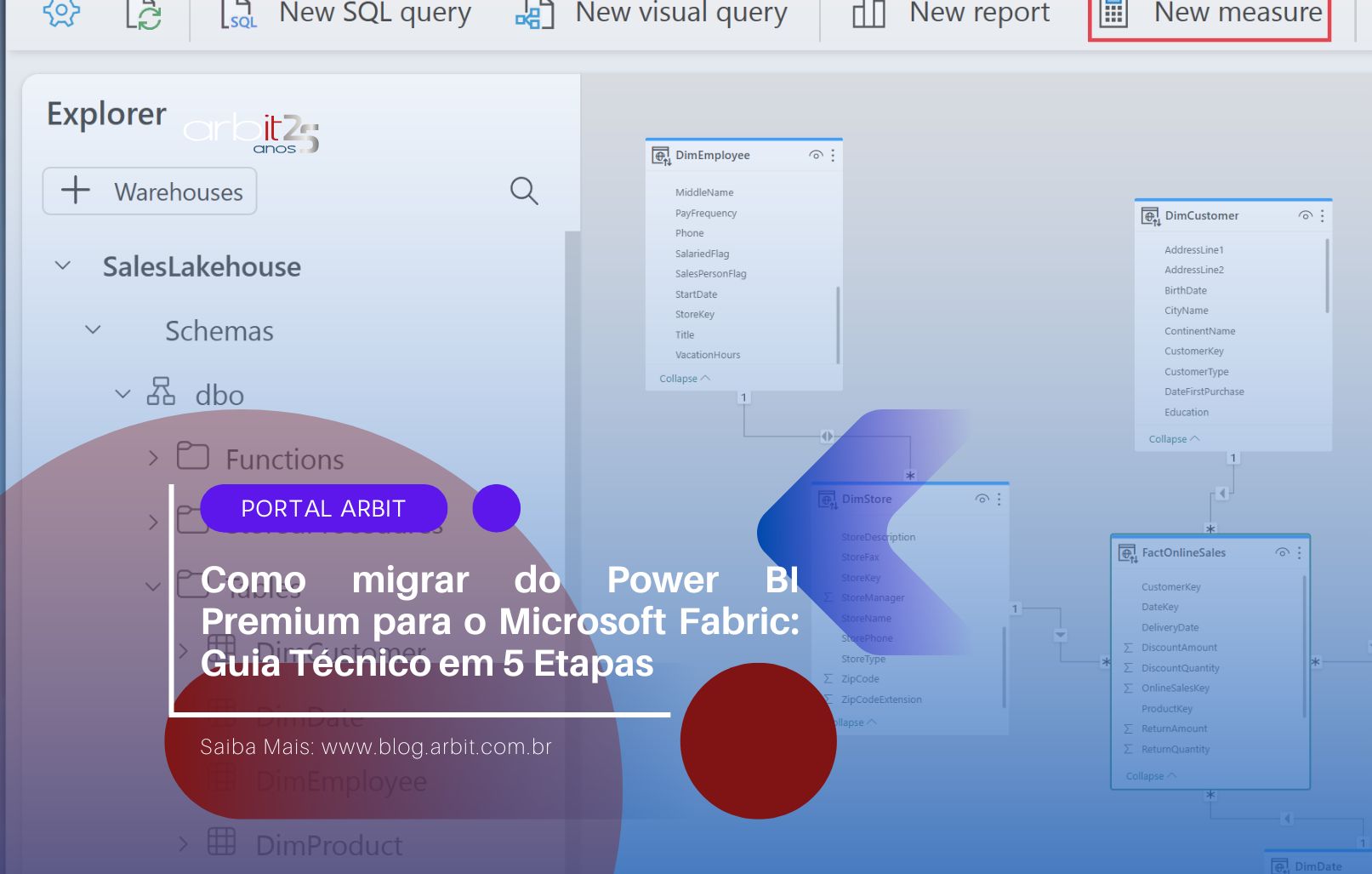The image size is (1372, 874).
Task: Collapse the DimEmployee table card
Action: [684, 379]
